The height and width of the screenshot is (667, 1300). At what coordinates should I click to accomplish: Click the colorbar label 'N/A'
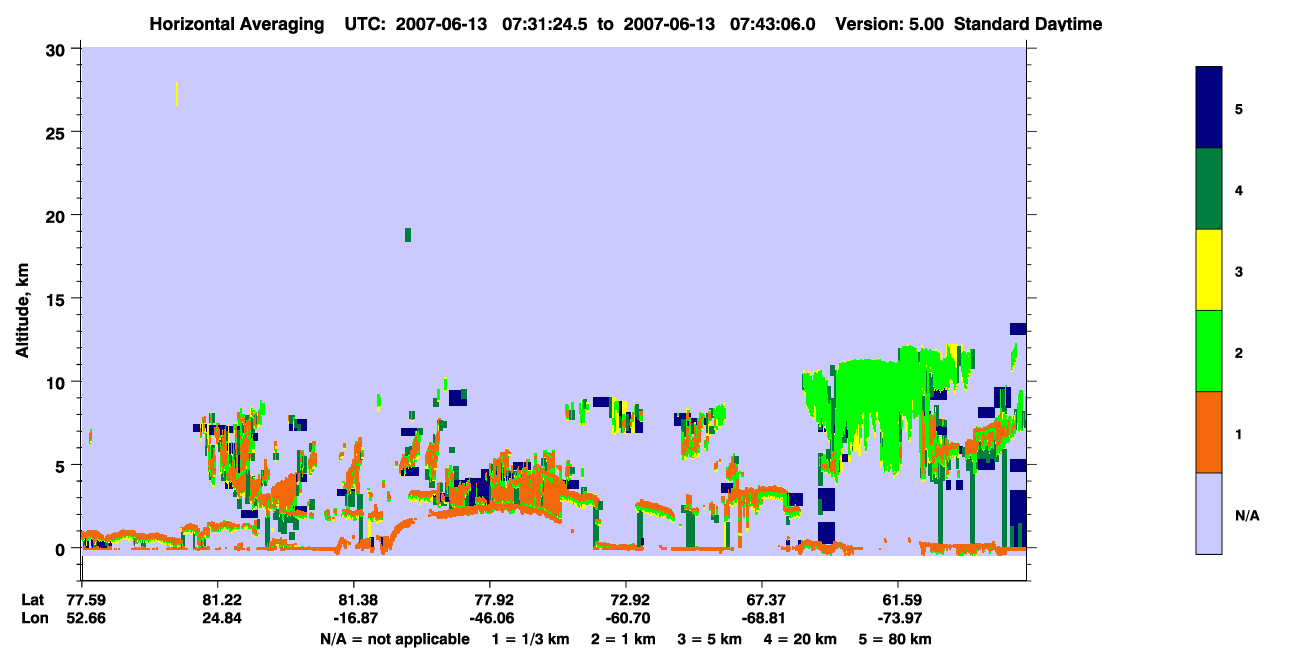[x=1246, y=516]
